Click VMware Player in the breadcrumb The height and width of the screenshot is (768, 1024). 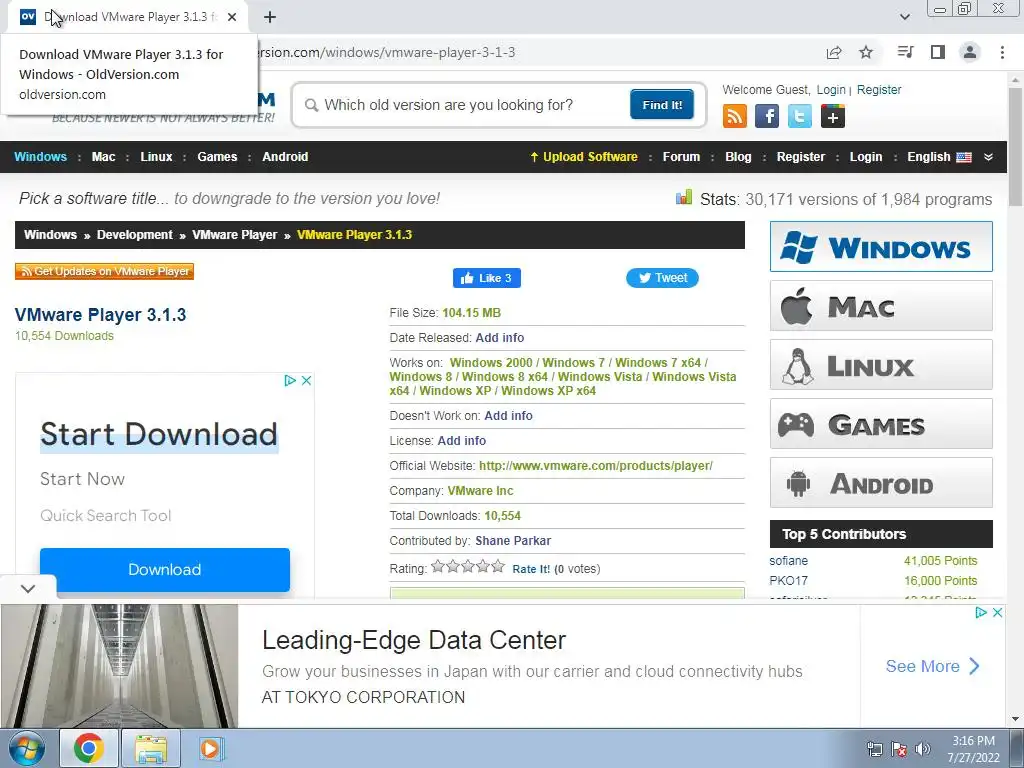234,235
